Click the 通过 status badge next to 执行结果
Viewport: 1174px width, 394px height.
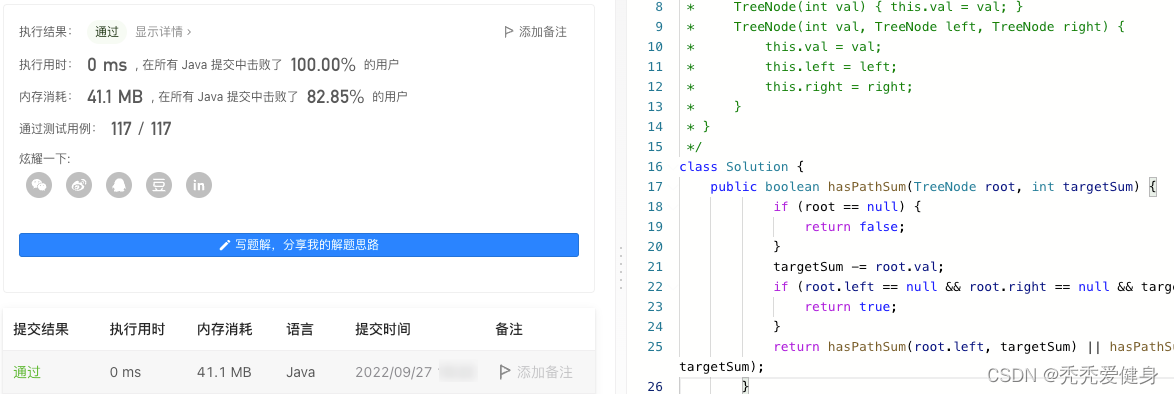[x=107, y=32]
